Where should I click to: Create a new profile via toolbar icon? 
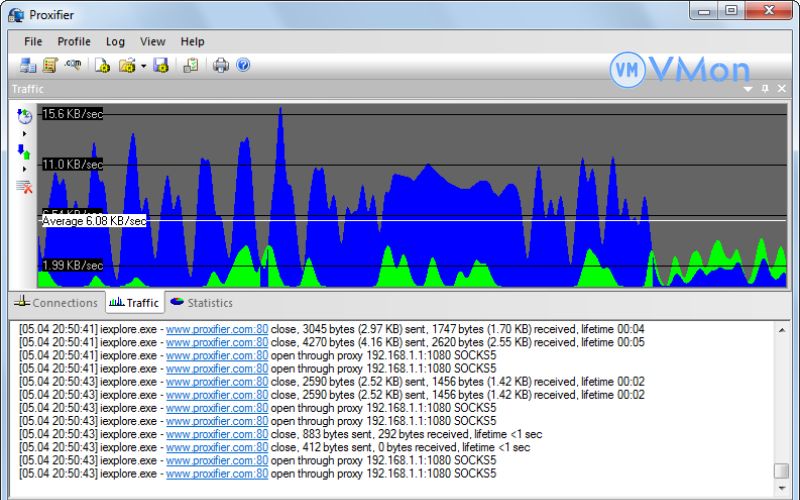pos(102,66)
